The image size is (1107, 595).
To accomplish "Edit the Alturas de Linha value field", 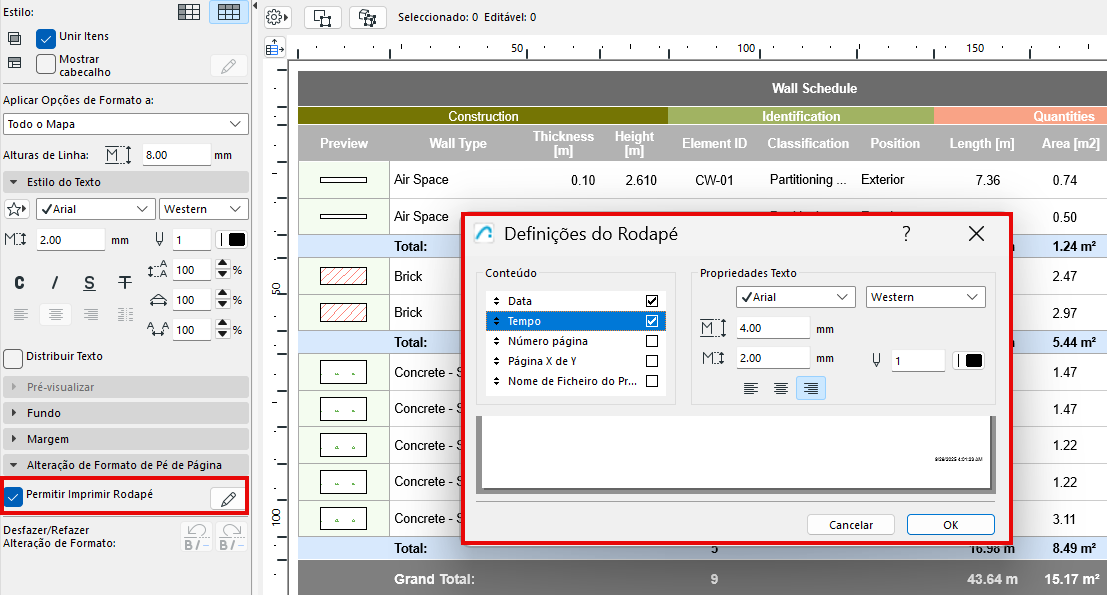I will [x=178, y=154].
